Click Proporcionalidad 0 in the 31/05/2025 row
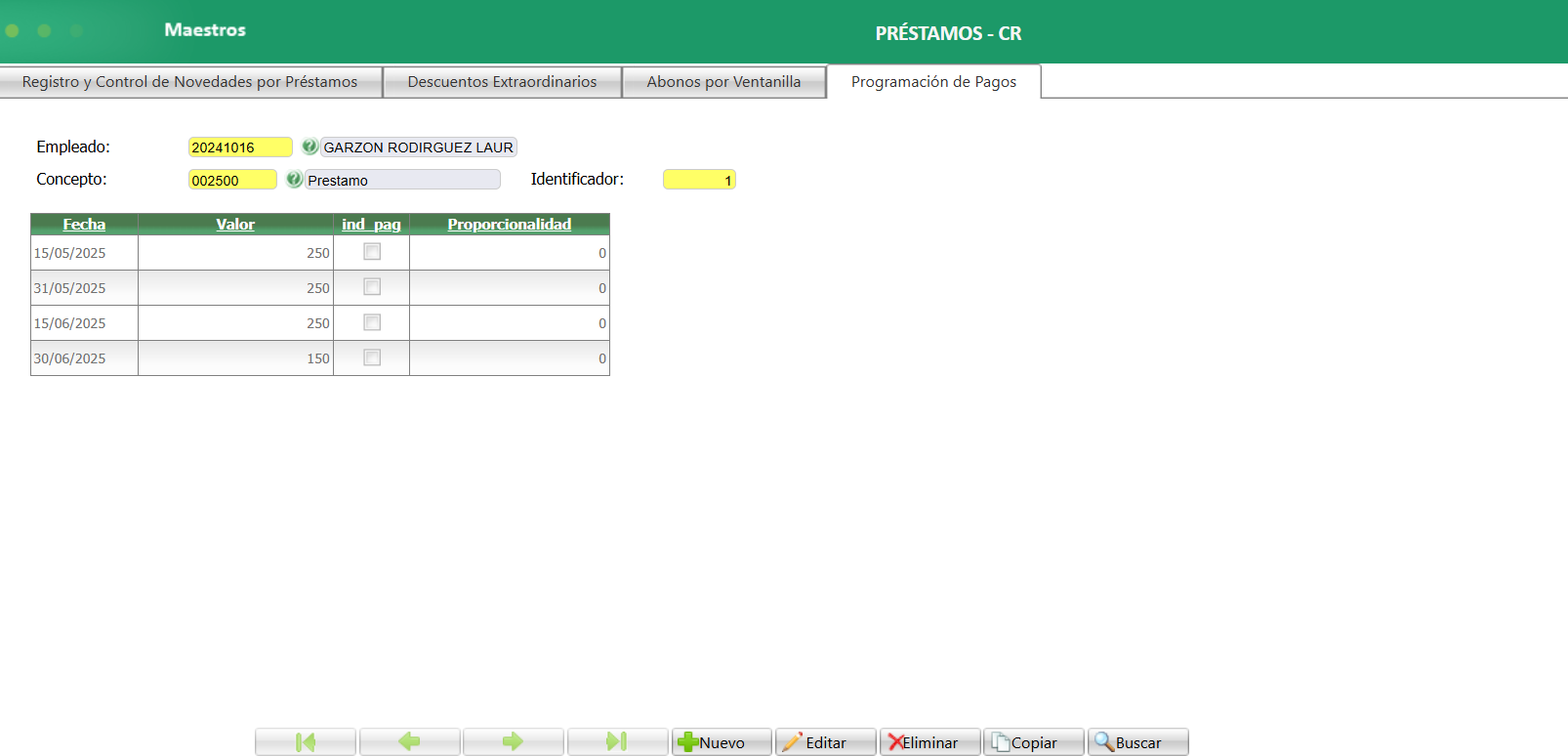Image resolution: width=1568 pixels, height=756 pixels. 510,288
